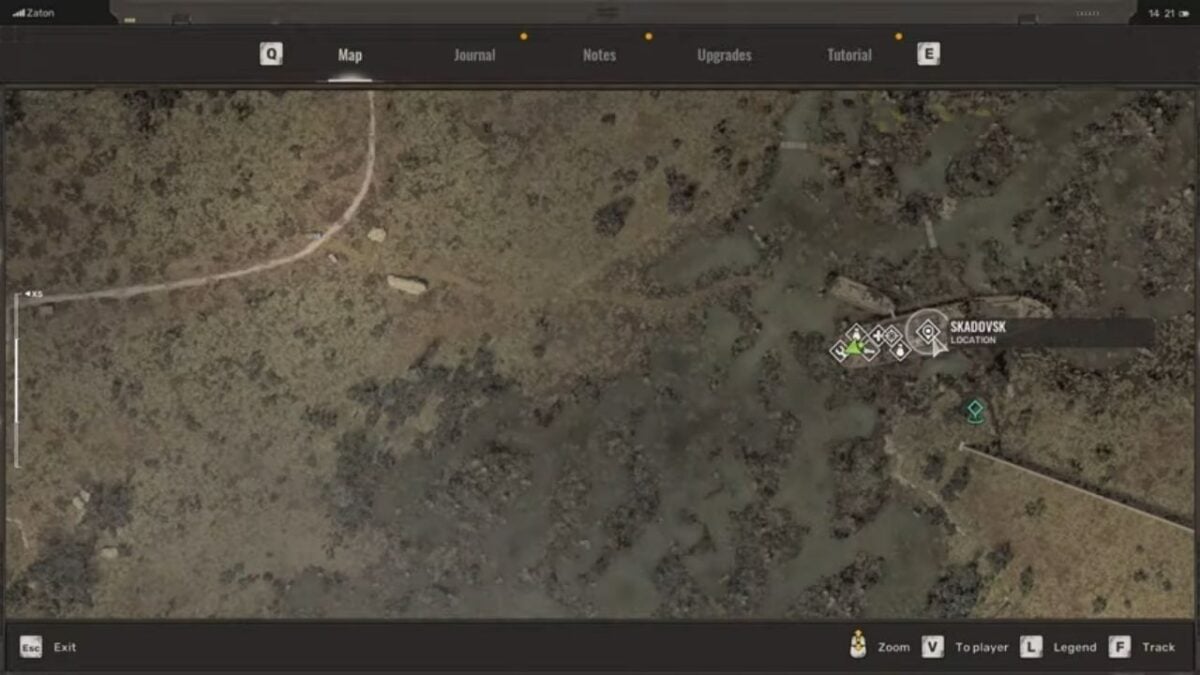Click the mouse scroll Zoom icon
The width and height of the screenshot is (1200, 675).
[x=857, y=645]
